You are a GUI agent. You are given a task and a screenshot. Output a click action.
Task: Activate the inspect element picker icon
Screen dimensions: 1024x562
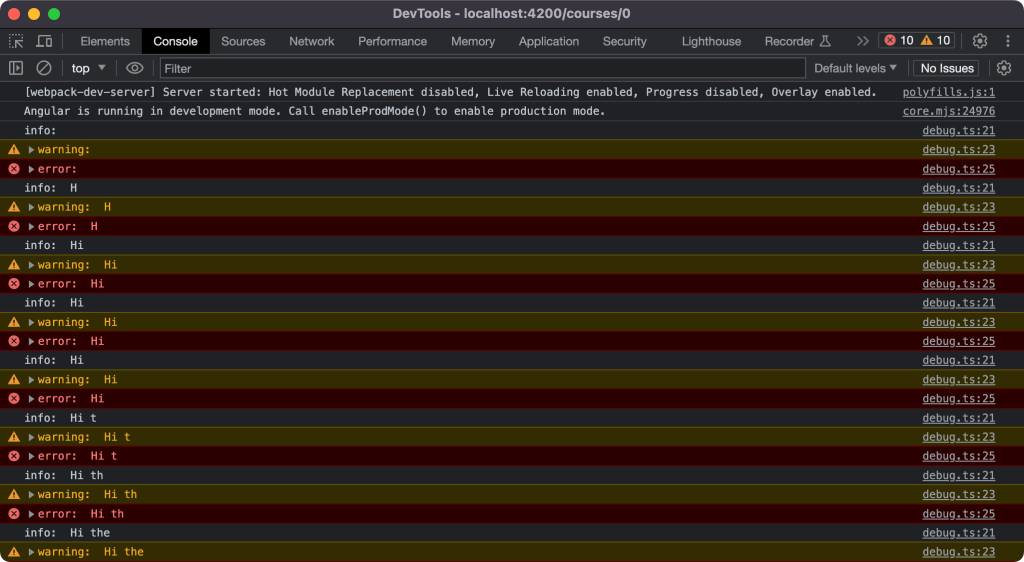tap(16, 41)
